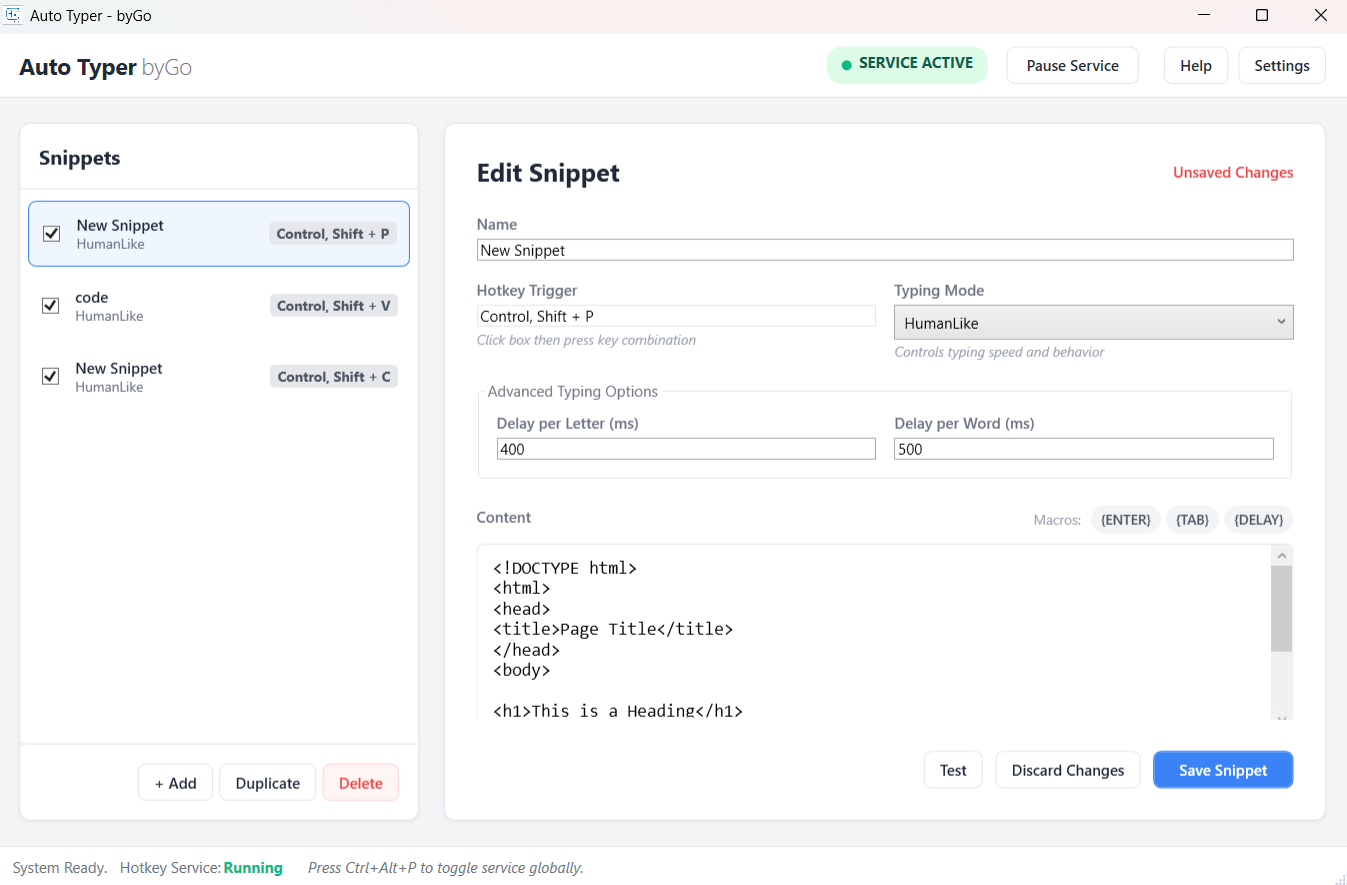Click the SERVICE ACTIVE status badge
The image size is (1347, 885).
pos(907,65)
